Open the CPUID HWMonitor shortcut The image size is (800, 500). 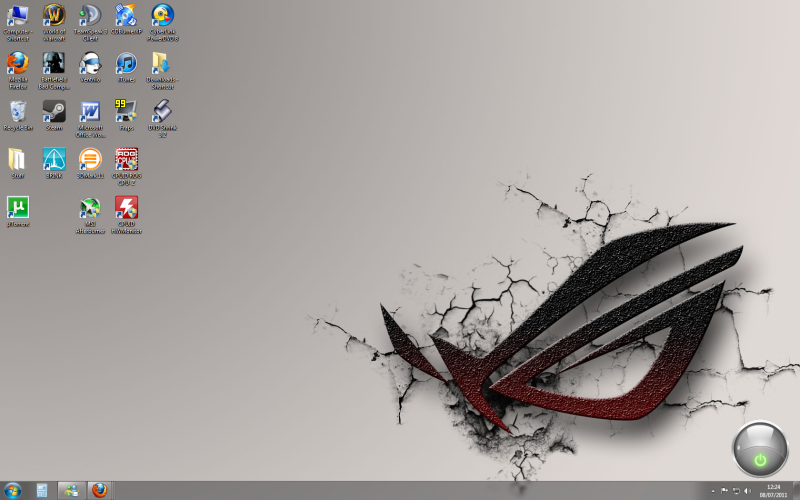126,215
